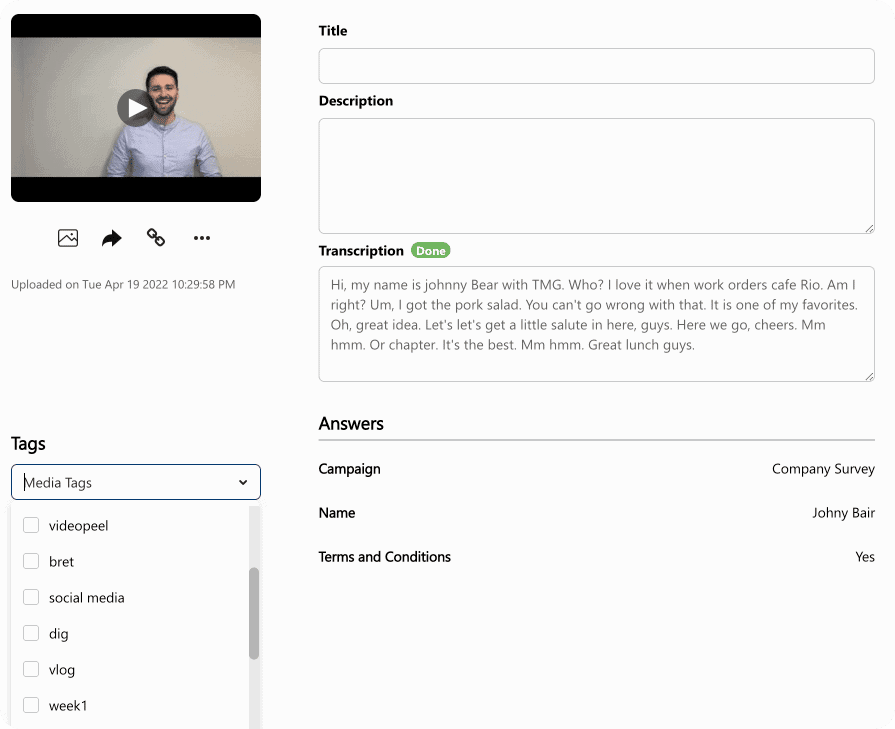The image size is (895, 729).
Task: Click the green Done status badge
Action: pyautogui.click(x=430, y=251)
